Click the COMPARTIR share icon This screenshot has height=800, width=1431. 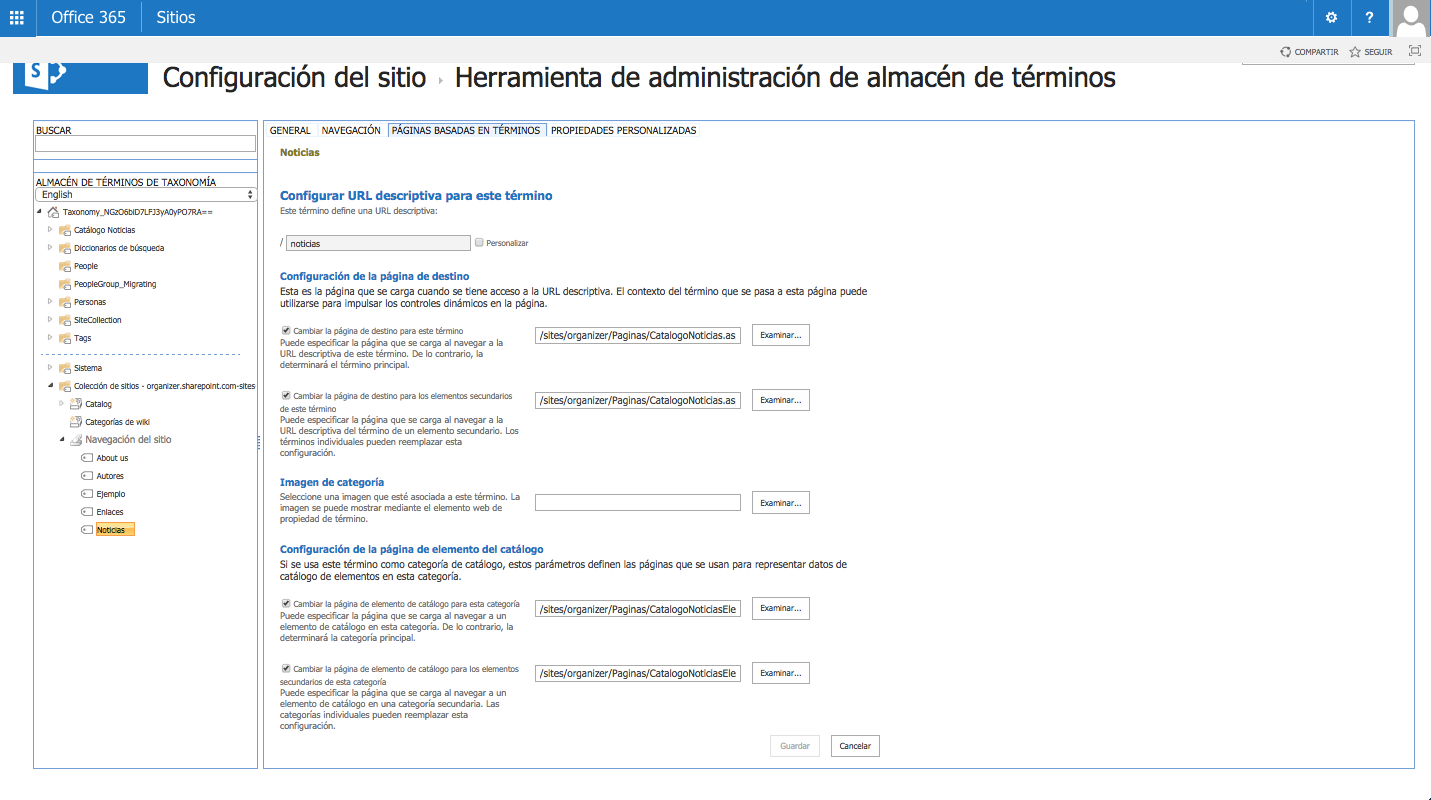(1284, 51)
